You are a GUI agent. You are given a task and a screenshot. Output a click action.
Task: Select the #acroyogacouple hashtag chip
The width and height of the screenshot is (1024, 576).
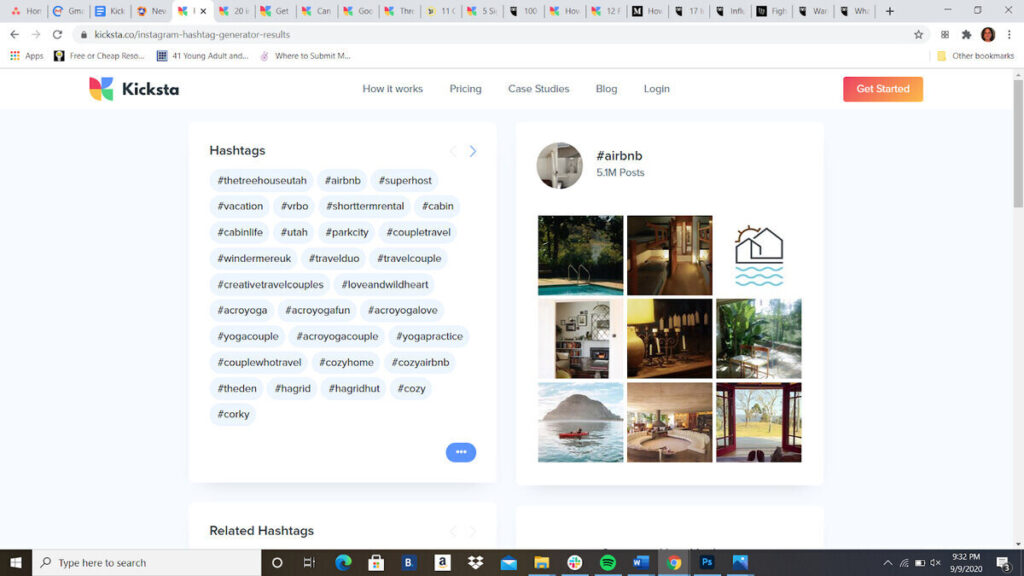tap(337, 336)
